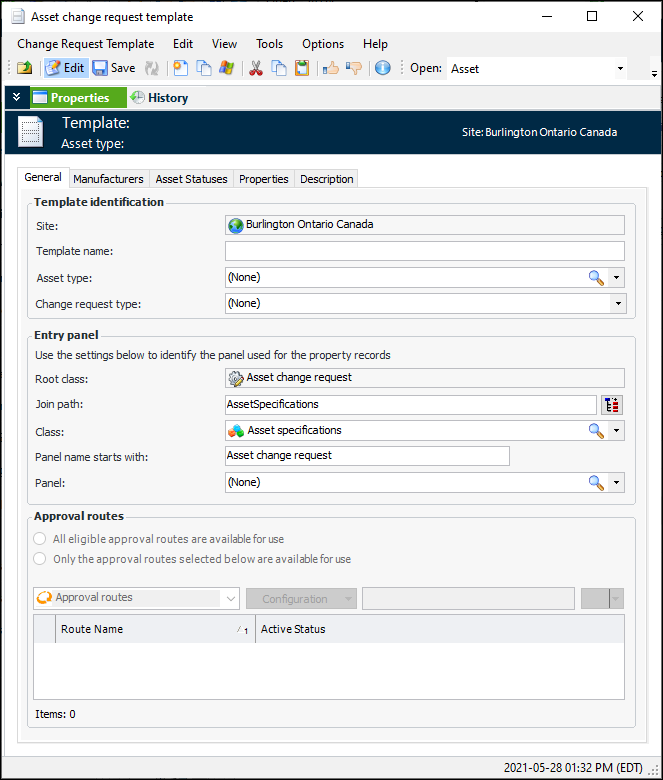Click the scissors Cut icon
Image resolution: width=663 pixels, height=780 pixels.
pos(255,68)
